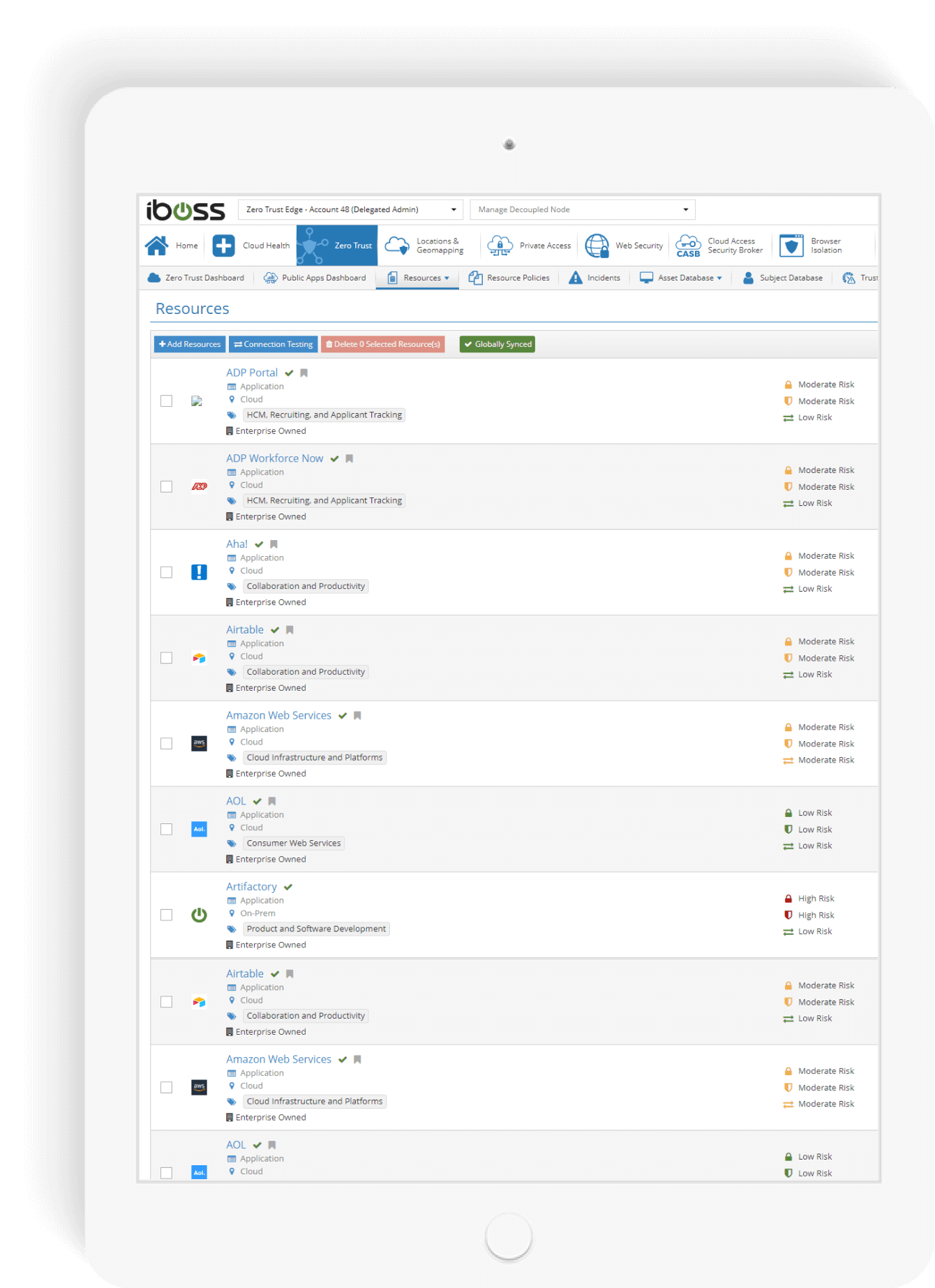Click Delete 0 Selected Resource(s) button

[383, 344]
